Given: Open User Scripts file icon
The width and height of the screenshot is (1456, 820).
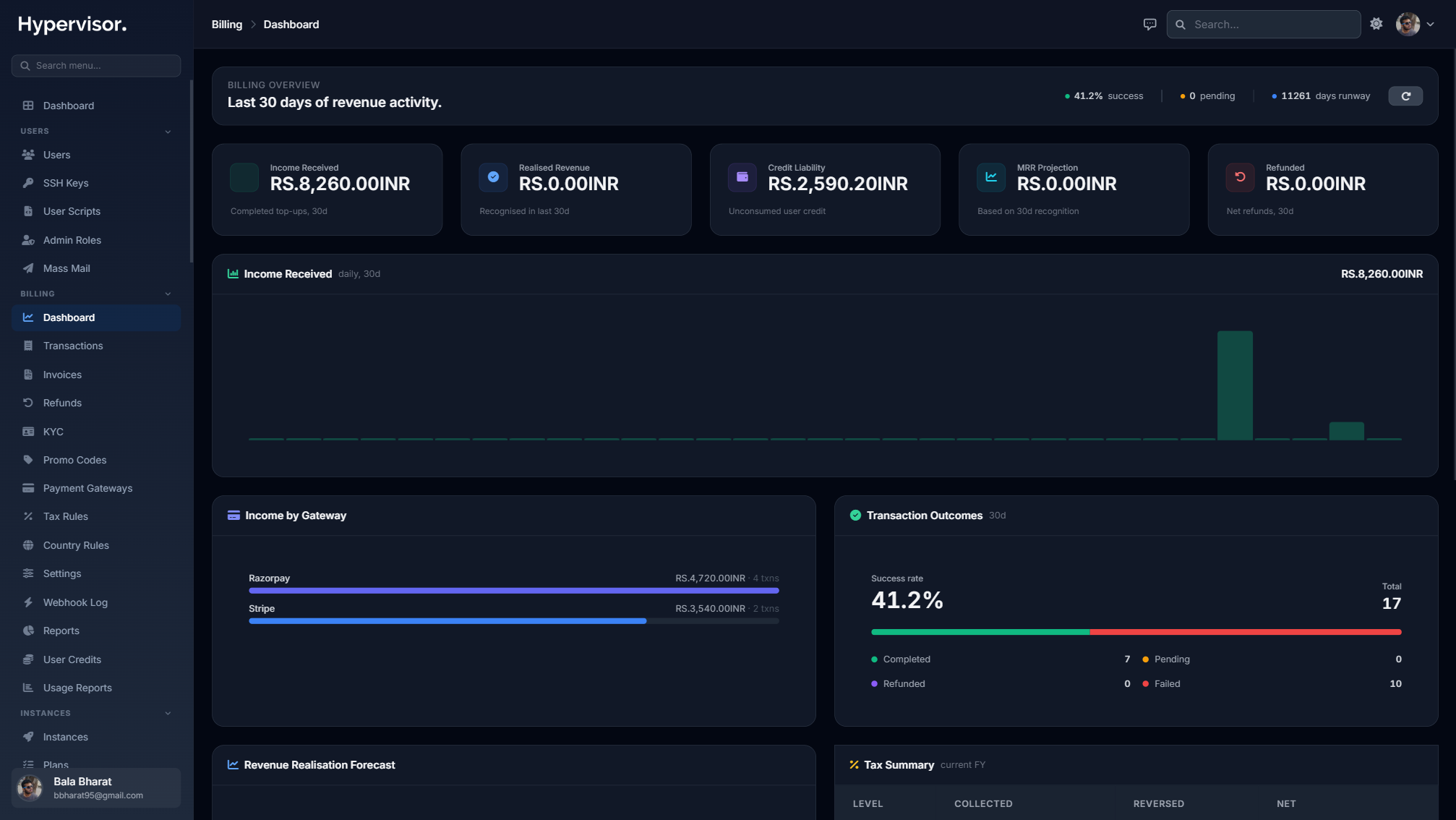Looking at the screenshot, I should [x=28, y=211].
